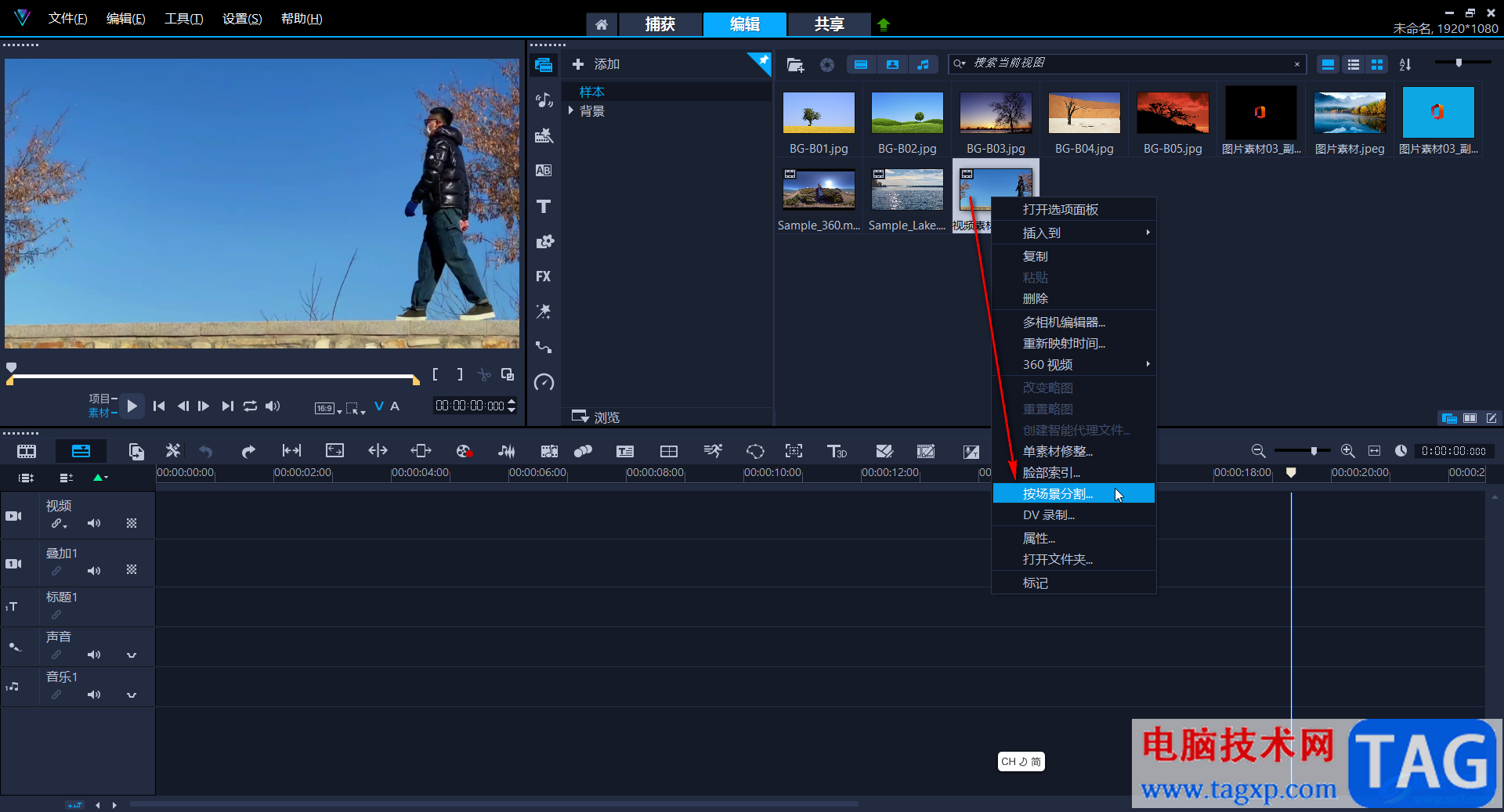Jump to the start of the clip
This screenshot has width=1504, height=812.
[159, 406]
